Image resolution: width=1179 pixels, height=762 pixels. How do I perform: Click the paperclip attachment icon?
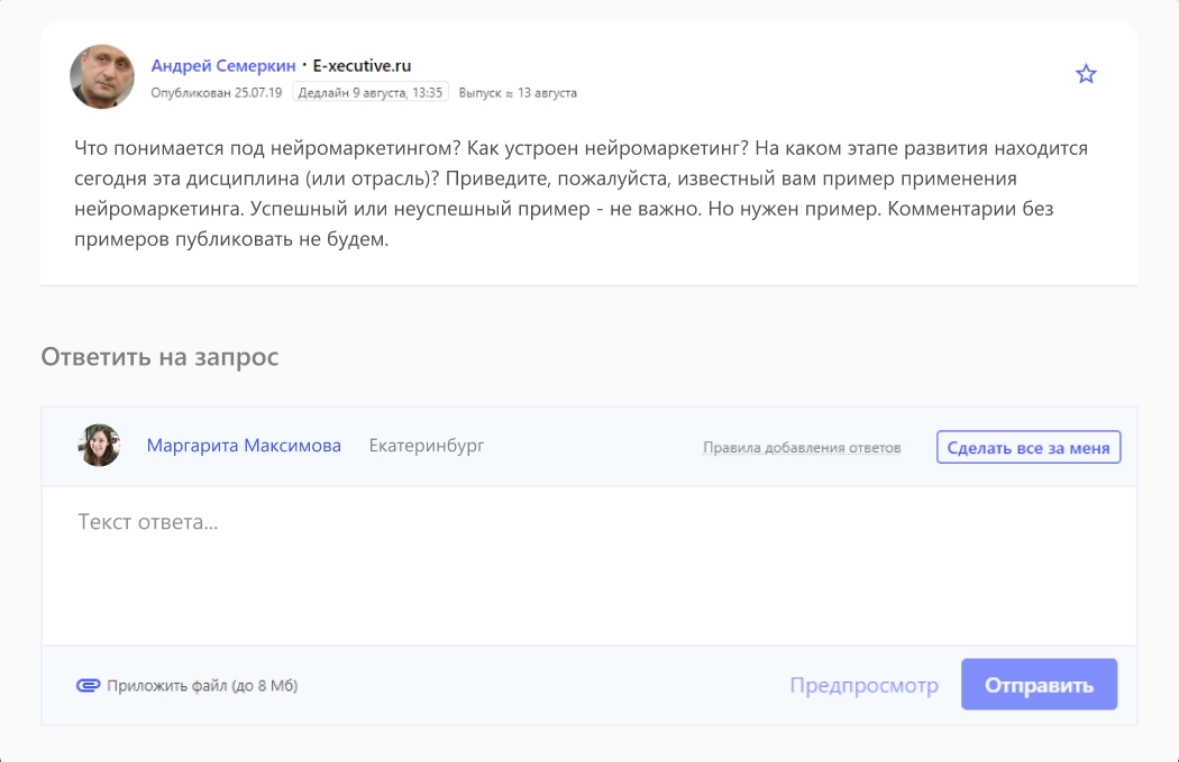click(88, 686)
